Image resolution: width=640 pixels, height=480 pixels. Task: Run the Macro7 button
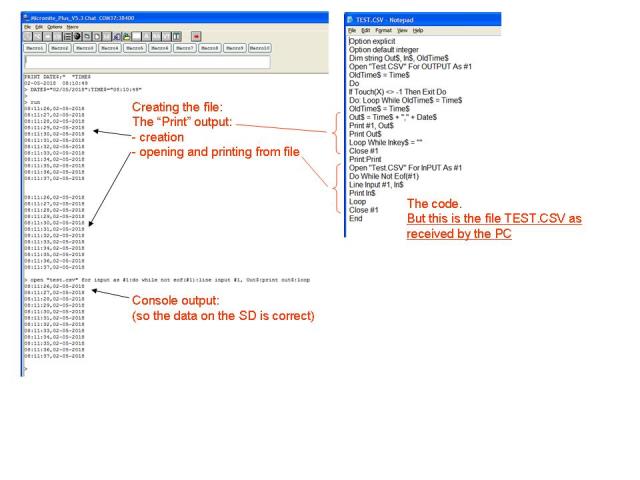(185, 47)
